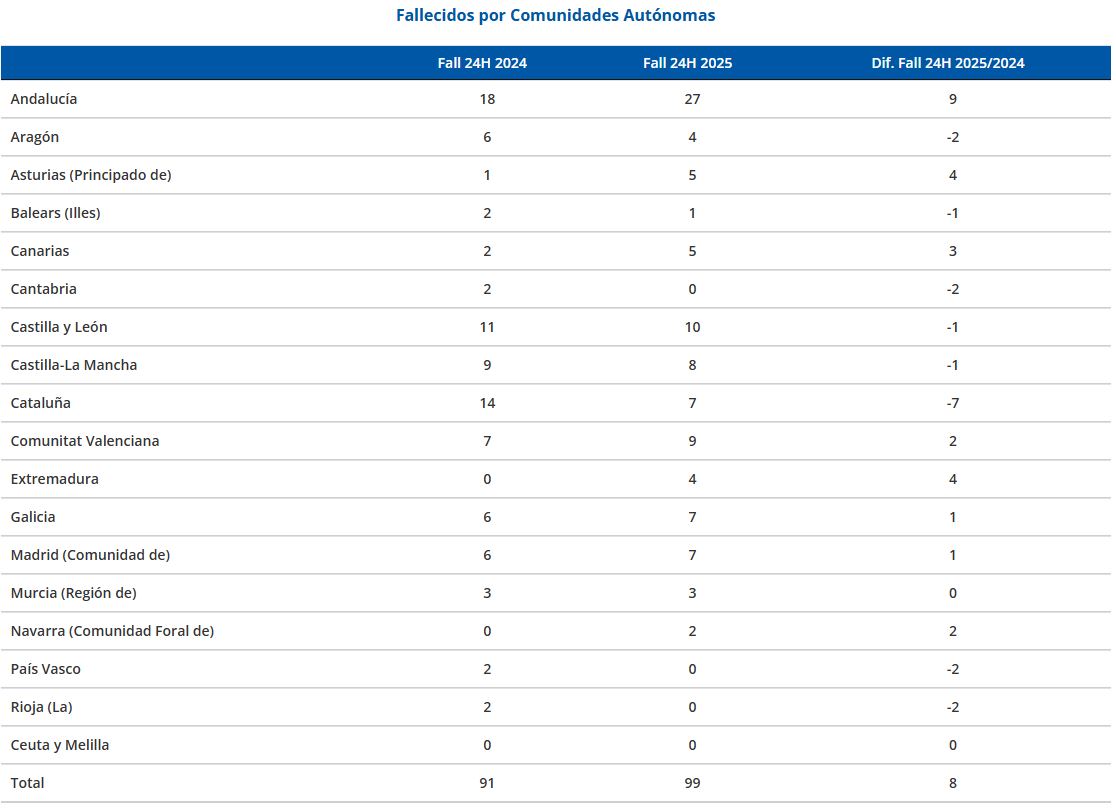Click the Fall 24H 2025 column header
This screenshot has width=1116, height=810.
[x=688, y=63]
